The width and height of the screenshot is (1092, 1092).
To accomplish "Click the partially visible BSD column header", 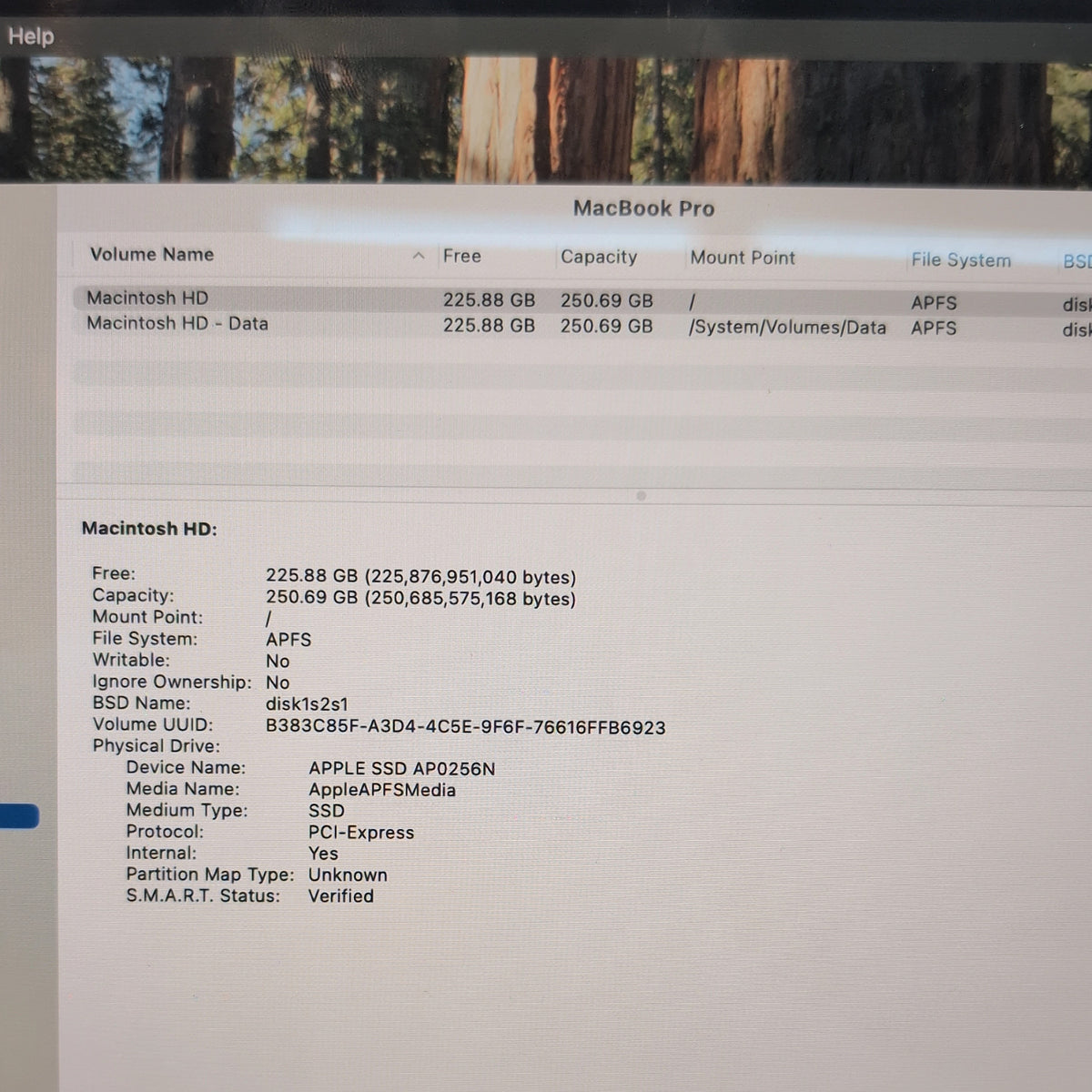I will (x=1077, y=262).
